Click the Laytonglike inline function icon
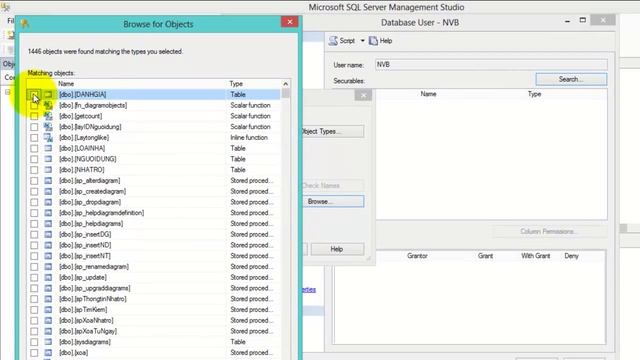640x360 pixels. click(48, 138)
